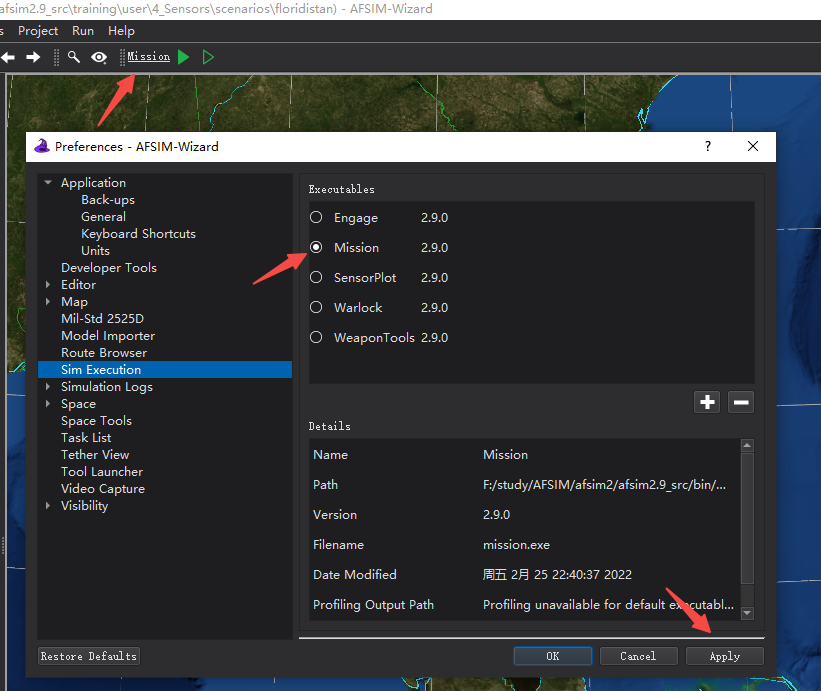Click the Mission executable label in toolbar
The image size is (821, 691).
tap(149, 57)
